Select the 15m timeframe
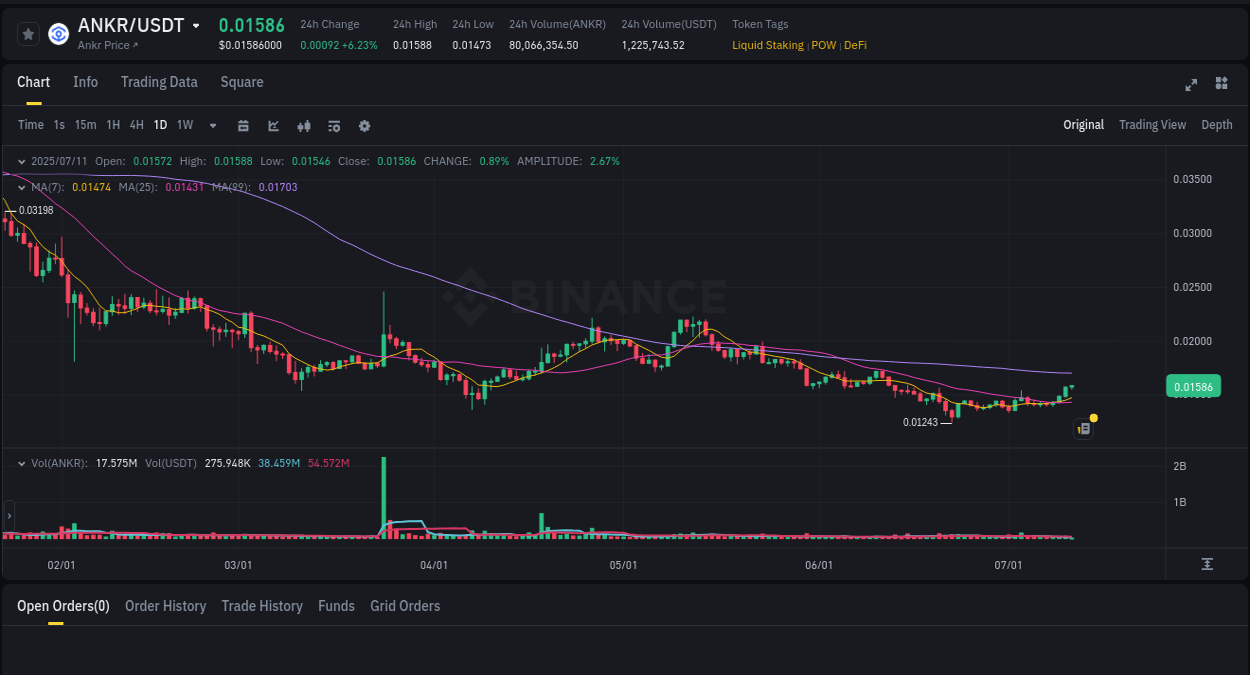 [x=85, y=125]
